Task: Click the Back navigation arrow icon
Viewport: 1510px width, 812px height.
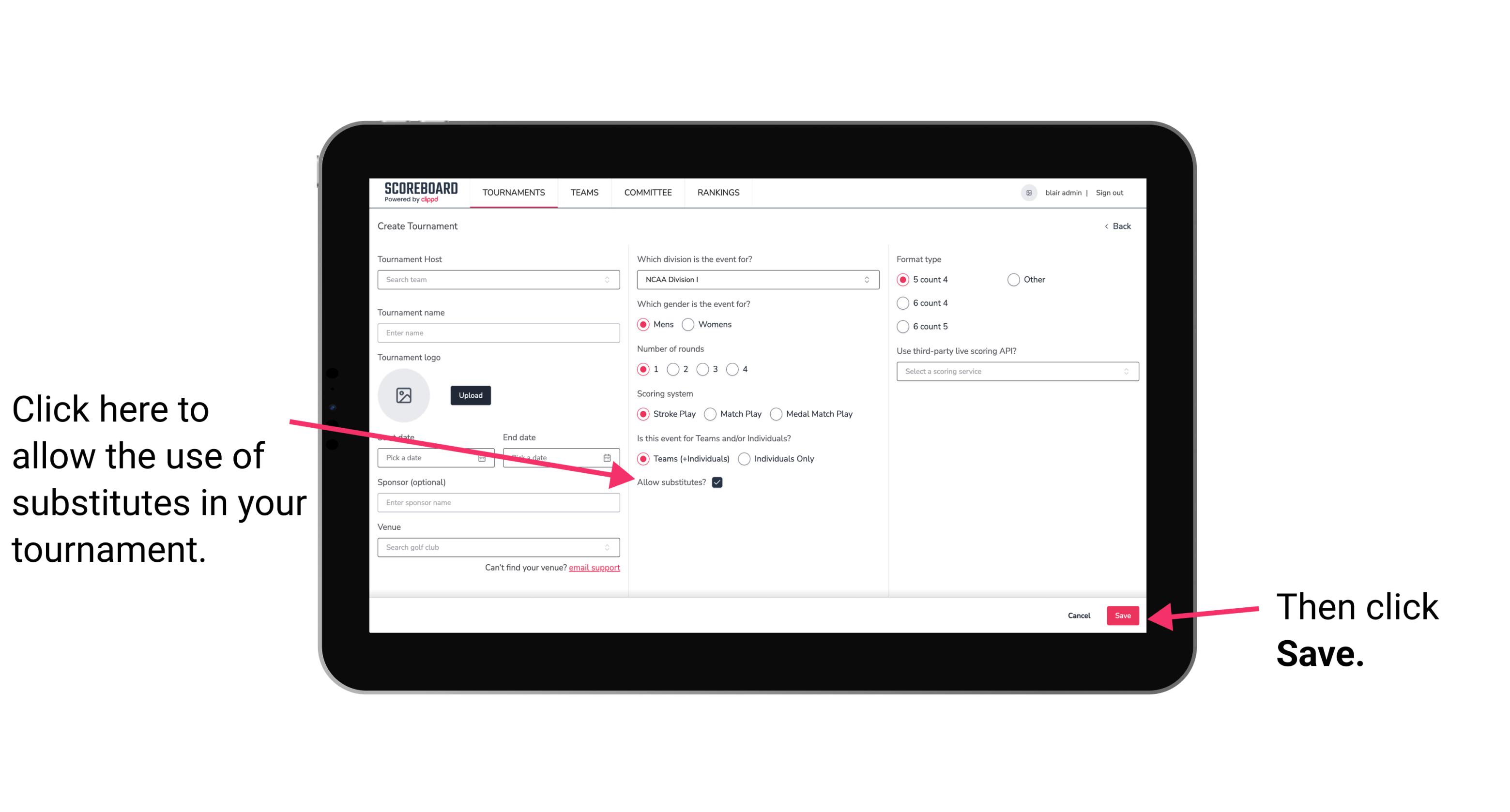Action: (x=1107, y=225)
